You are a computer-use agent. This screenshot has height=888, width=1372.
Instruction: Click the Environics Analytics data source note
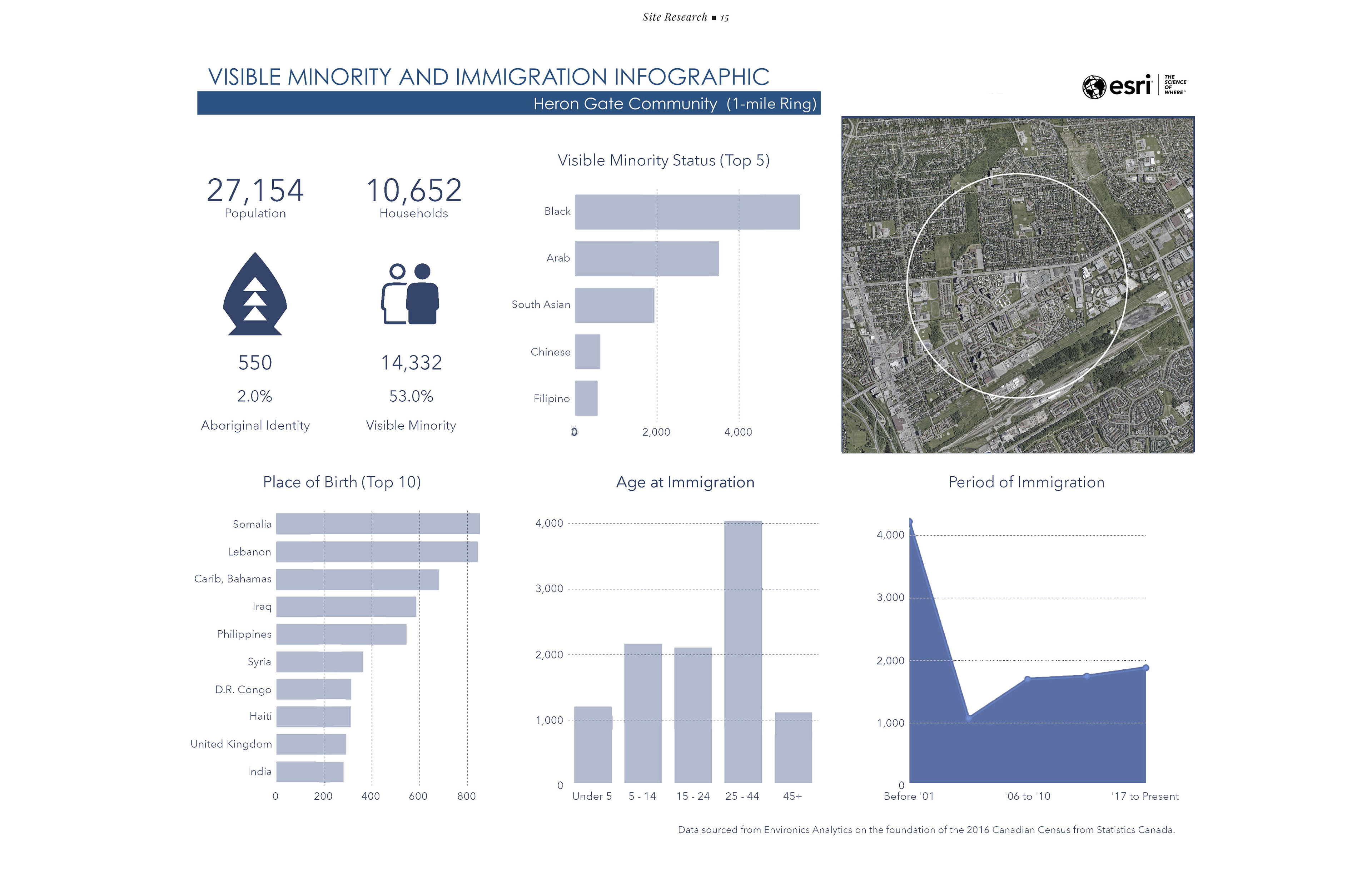(x=926, y=830)
